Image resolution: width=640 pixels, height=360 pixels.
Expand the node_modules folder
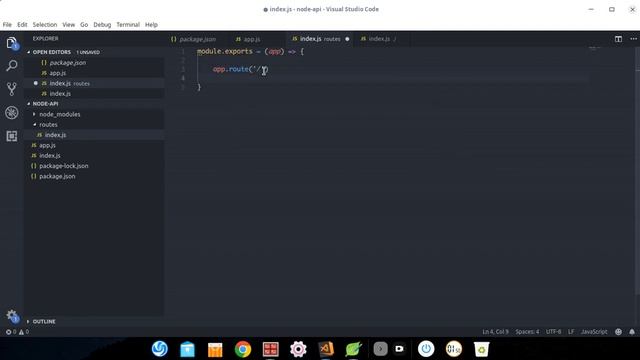[x=59, y=114]
